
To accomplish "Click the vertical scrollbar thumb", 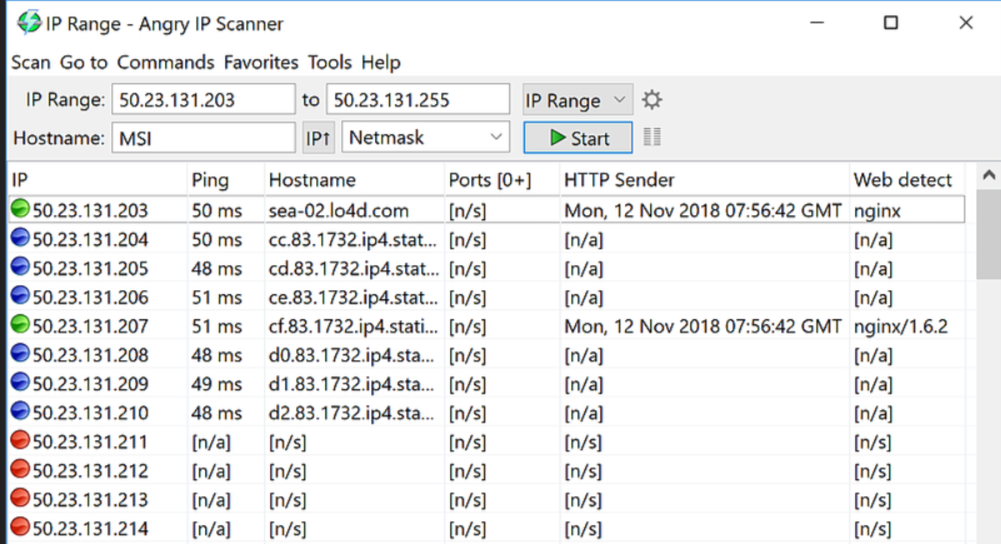I will tap(989, 234).
